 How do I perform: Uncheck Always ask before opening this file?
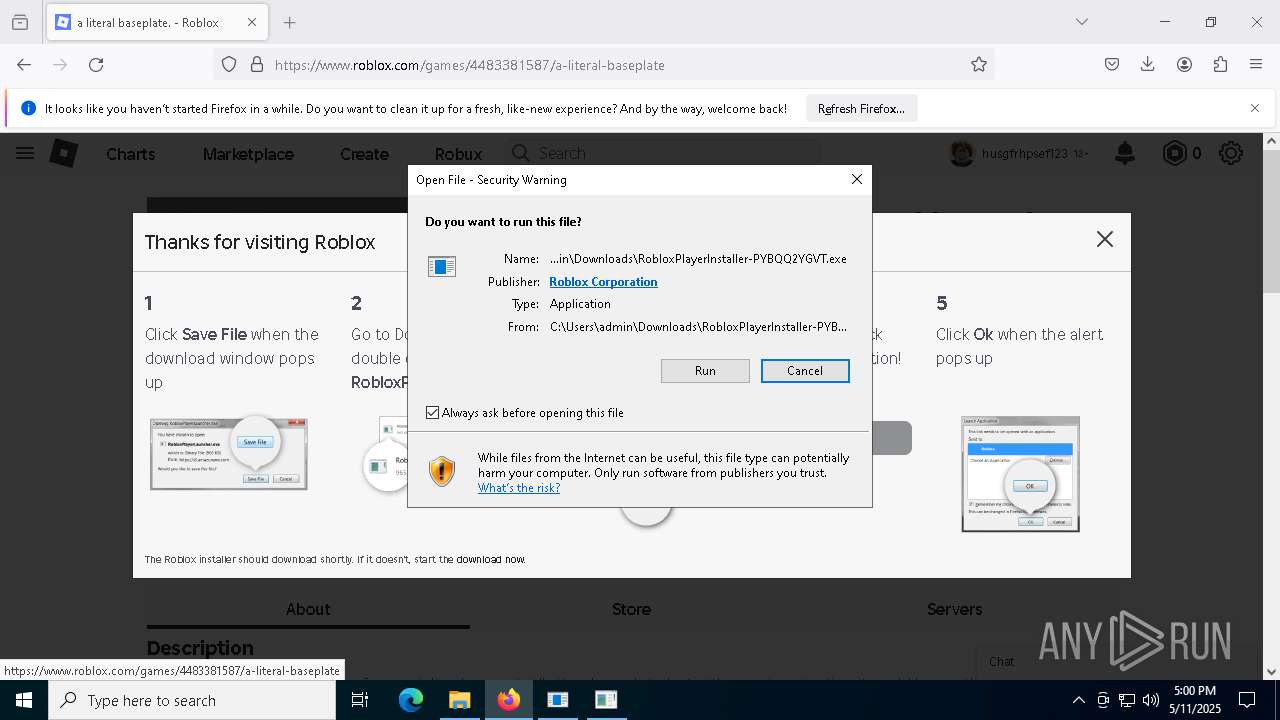[433, 413]
